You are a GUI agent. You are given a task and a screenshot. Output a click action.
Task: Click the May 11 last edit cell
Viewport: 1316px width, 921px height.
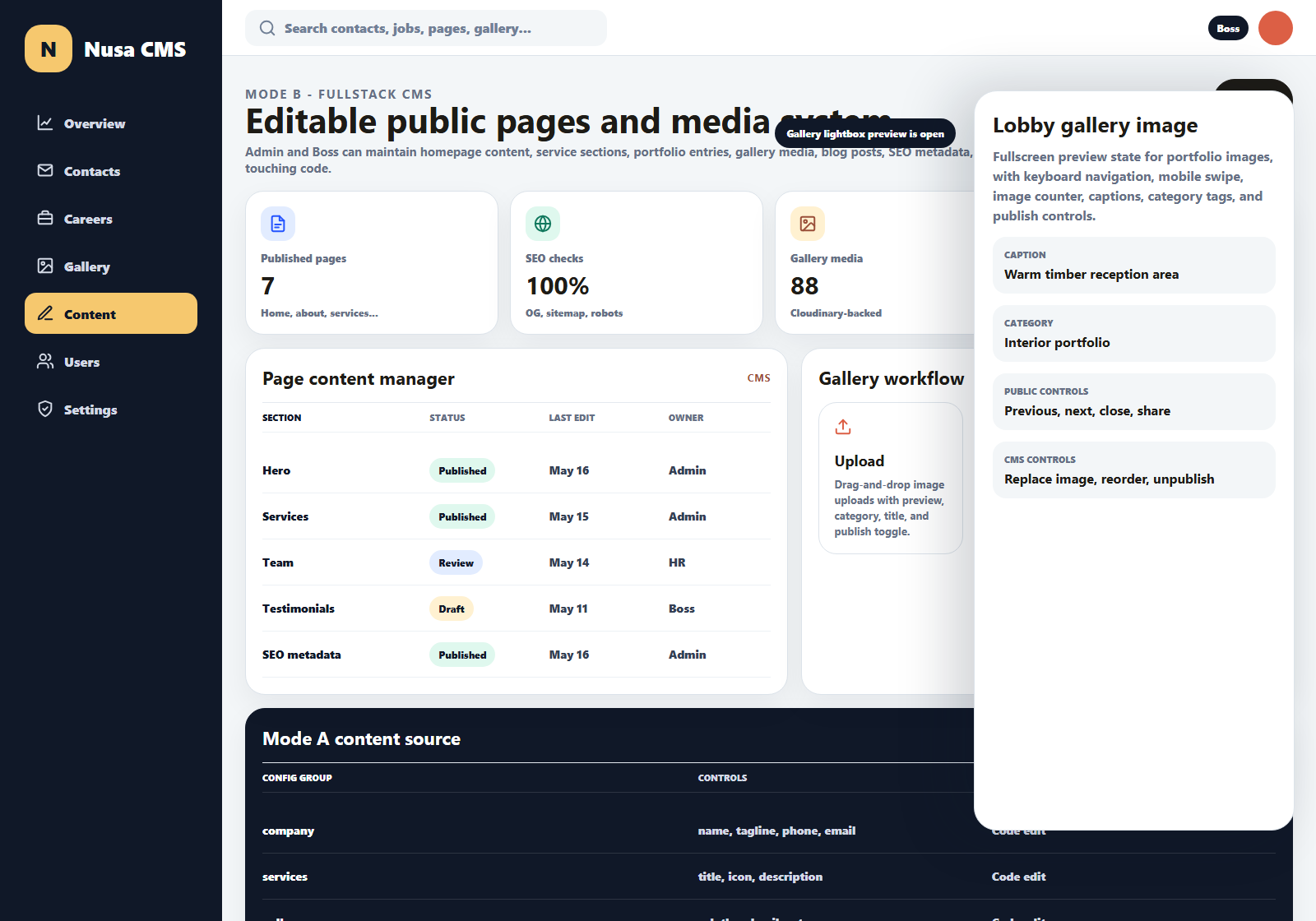pos(568,609)
